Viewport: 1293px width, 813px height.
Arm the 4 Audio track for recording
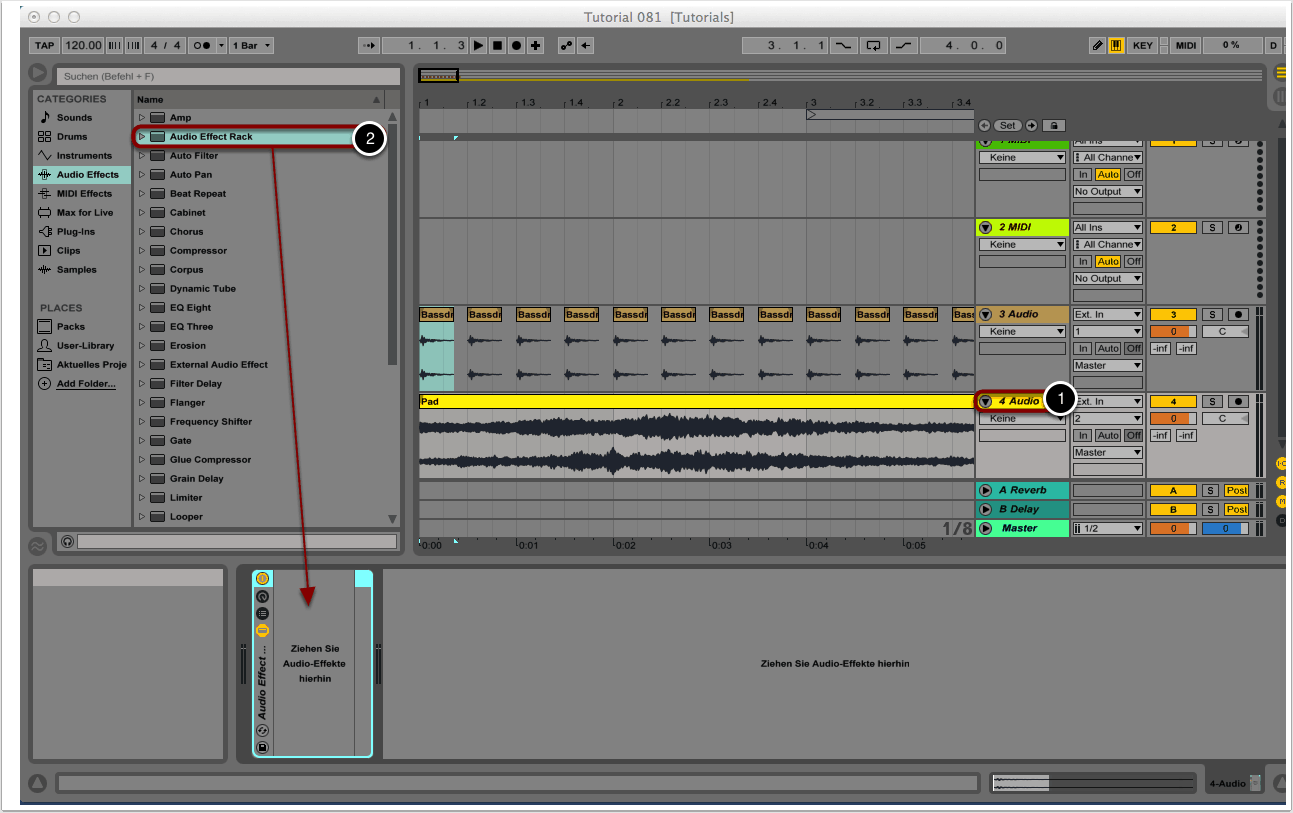(1238, 402)
